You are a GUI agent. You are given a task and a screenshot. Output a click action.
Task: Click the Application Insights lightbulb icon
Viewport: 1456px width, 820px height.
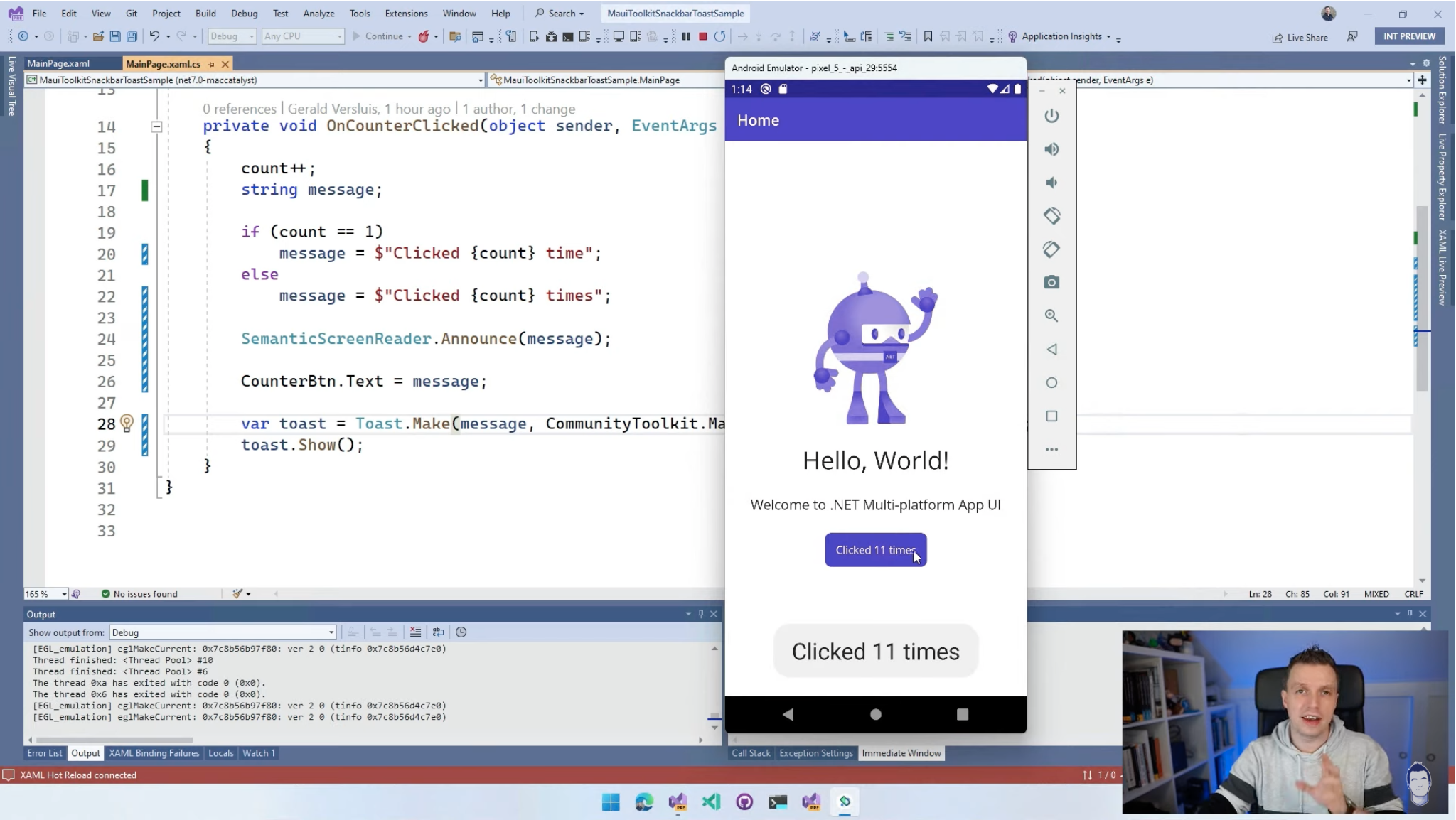tap(1013, 36)
